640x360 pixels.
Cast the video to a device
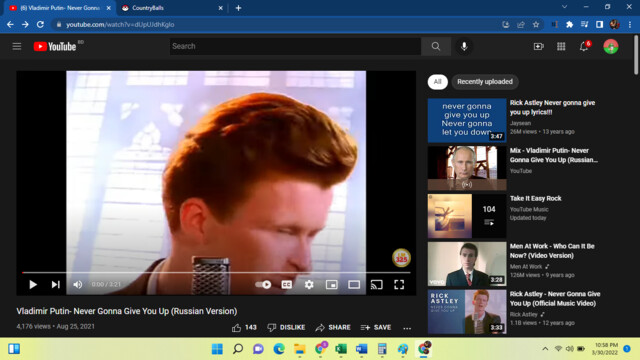tap(376, 284)
